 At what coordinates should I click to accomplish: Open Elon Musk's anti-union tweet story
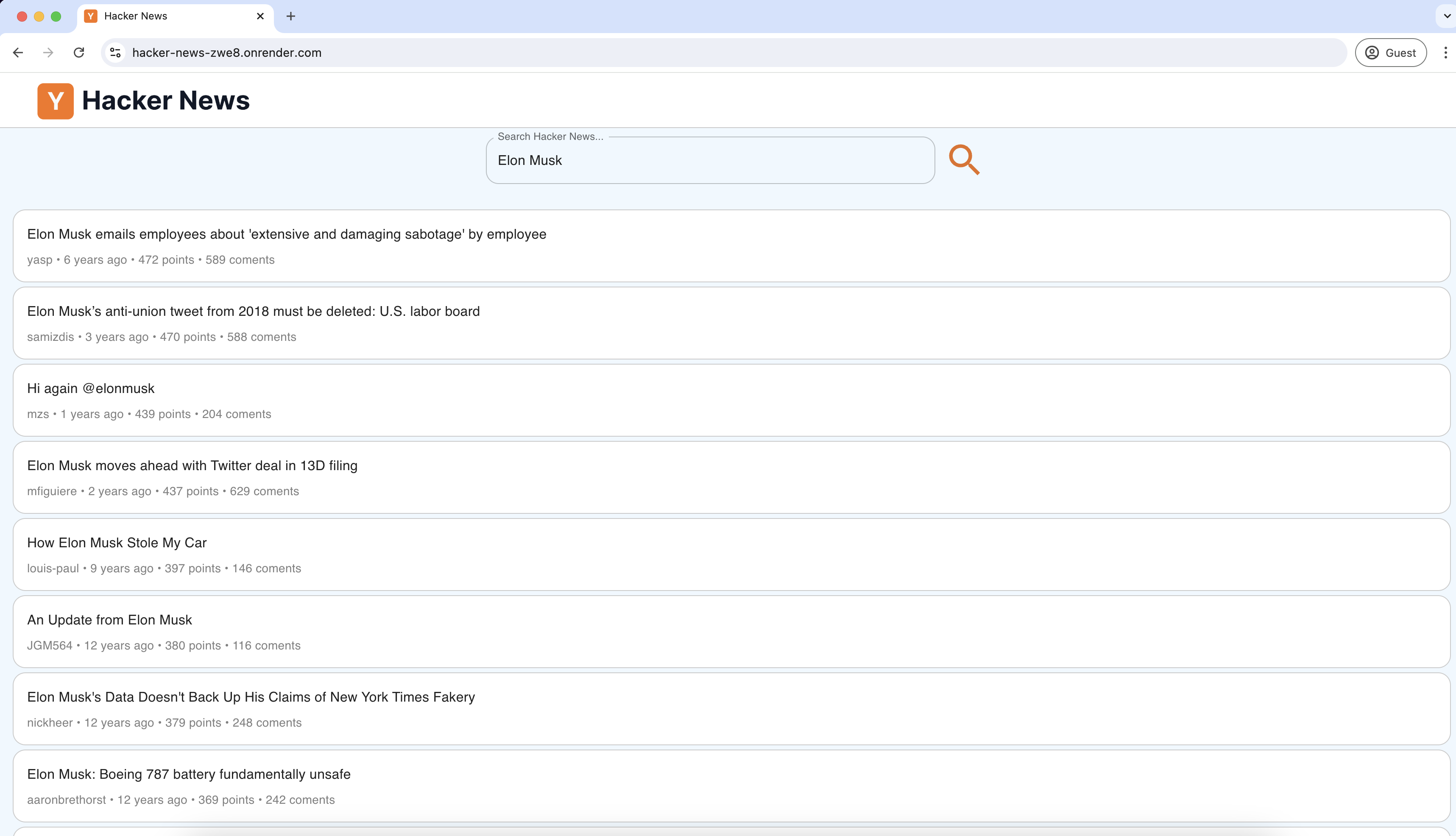(x=253, y=311)
